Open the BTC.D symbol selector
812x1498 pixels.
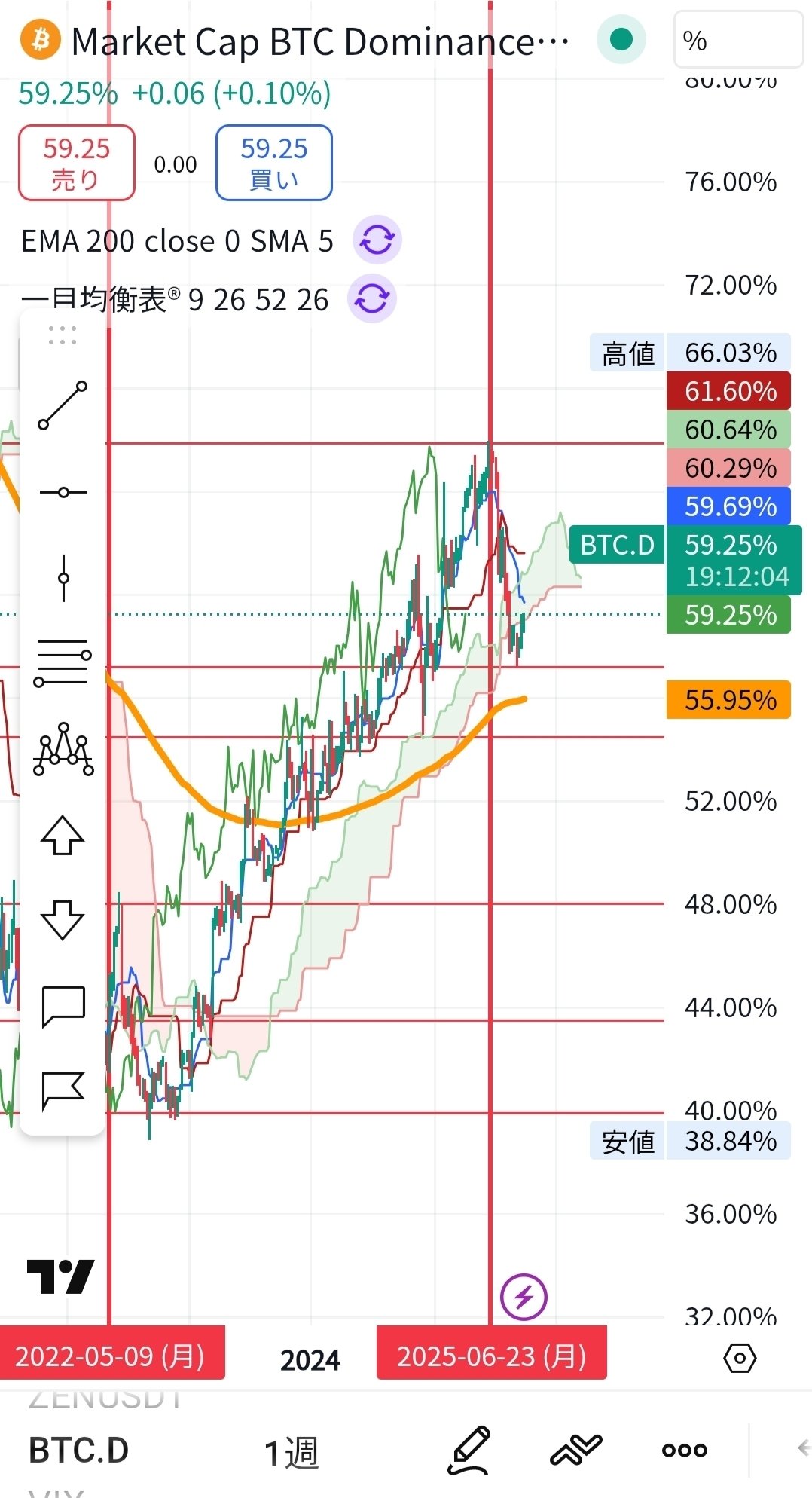tap(79, 1450)
